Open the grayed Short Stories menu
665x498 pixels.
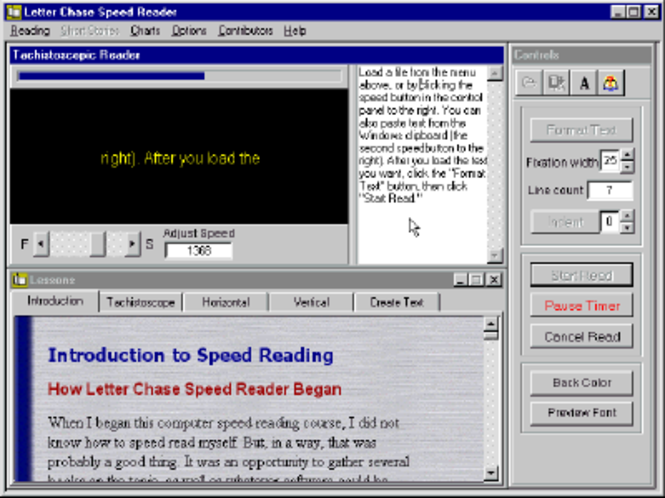[x=90, y=31]
